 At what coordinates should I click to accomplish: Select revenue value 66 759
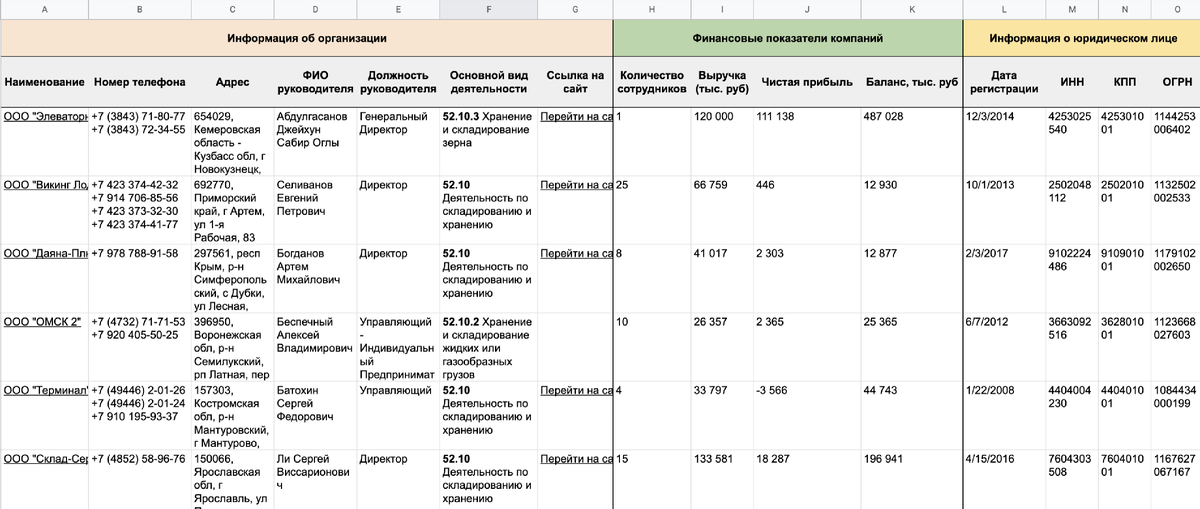pyautogui.click(x=723, y=209)
